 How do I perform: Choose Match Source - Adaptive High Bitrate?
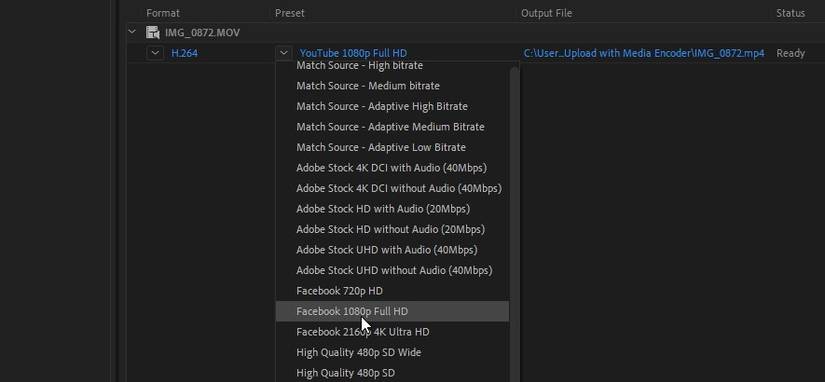(x=392, y=106)
